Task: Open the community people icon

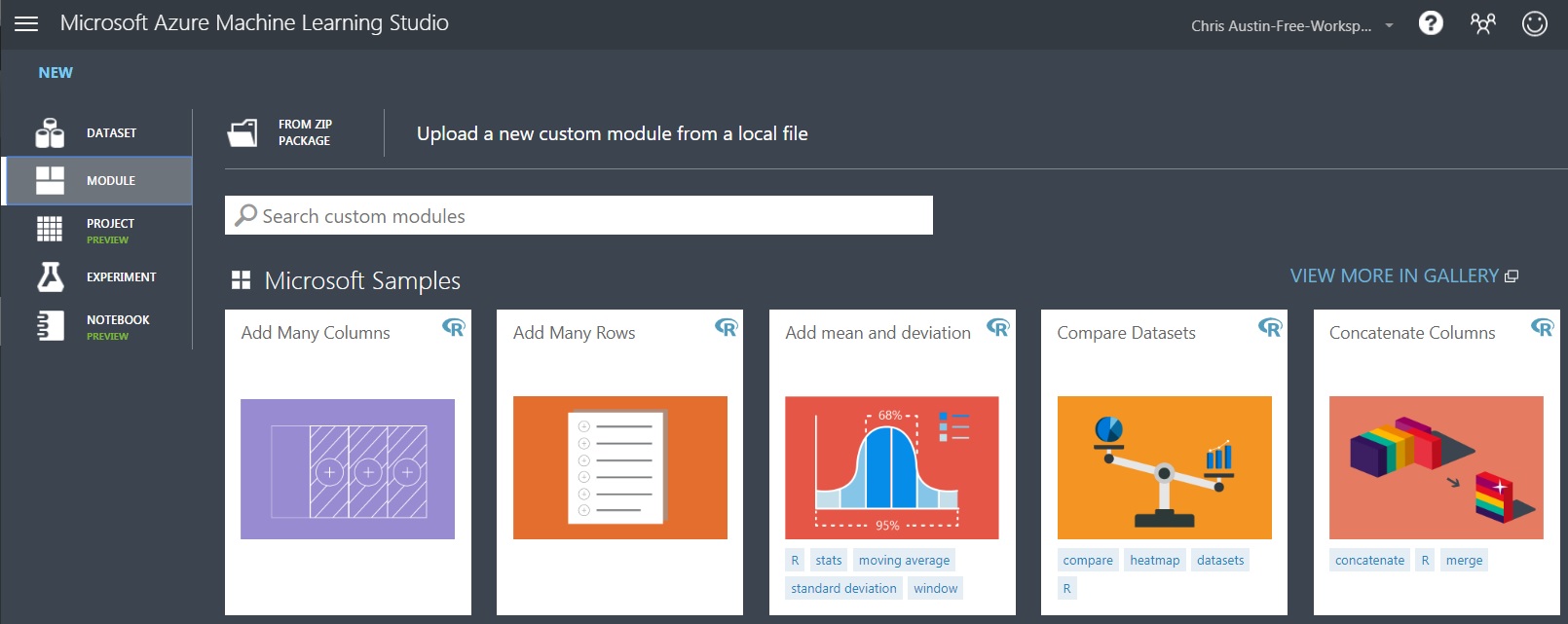Action: 1482,23
